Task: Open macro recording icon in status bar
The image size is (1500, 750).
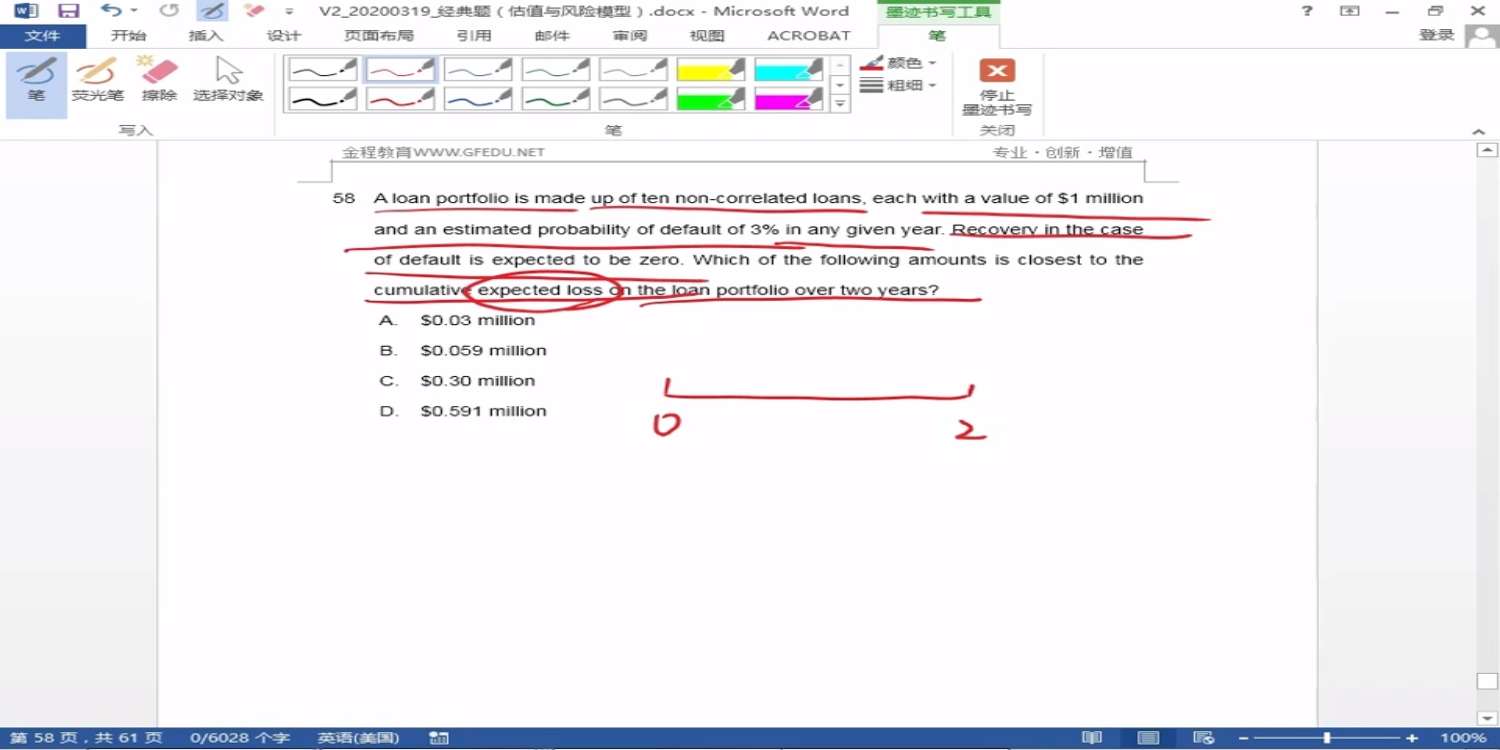Action: point(439,738)
